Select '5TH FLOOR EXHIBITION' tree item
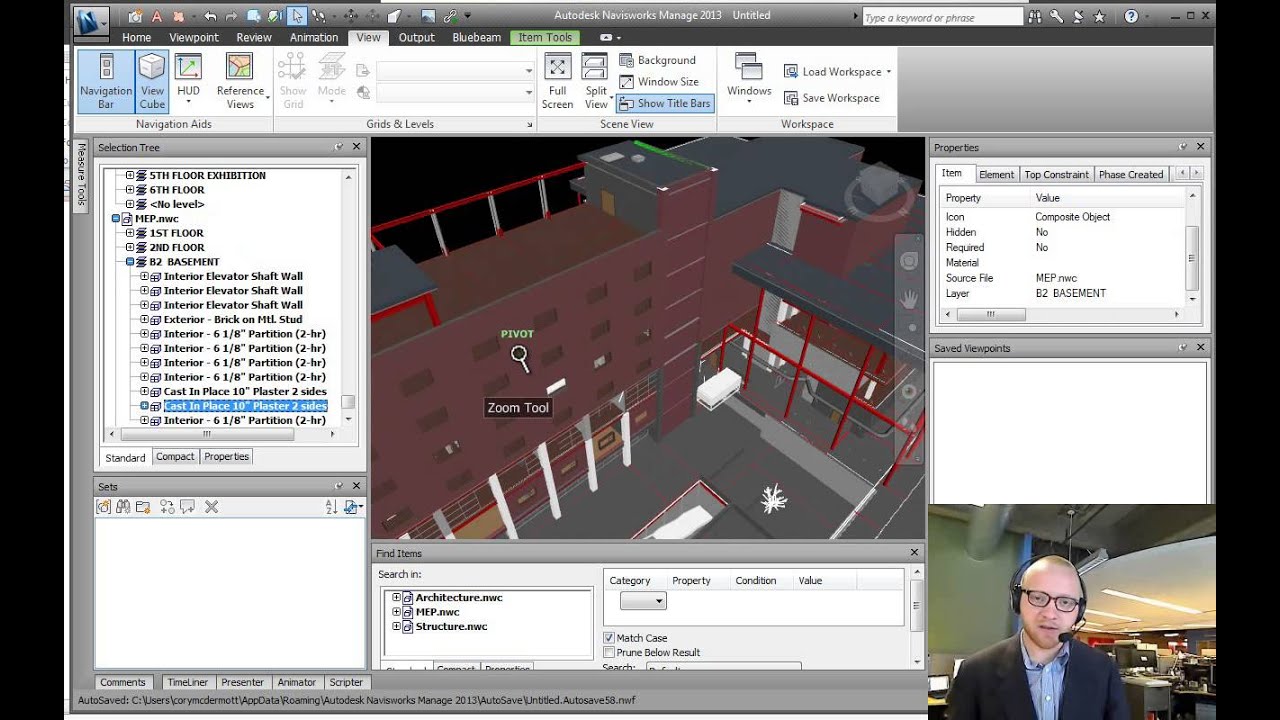1280x720 pixels. pyautogui.click(x=207, y=175)
